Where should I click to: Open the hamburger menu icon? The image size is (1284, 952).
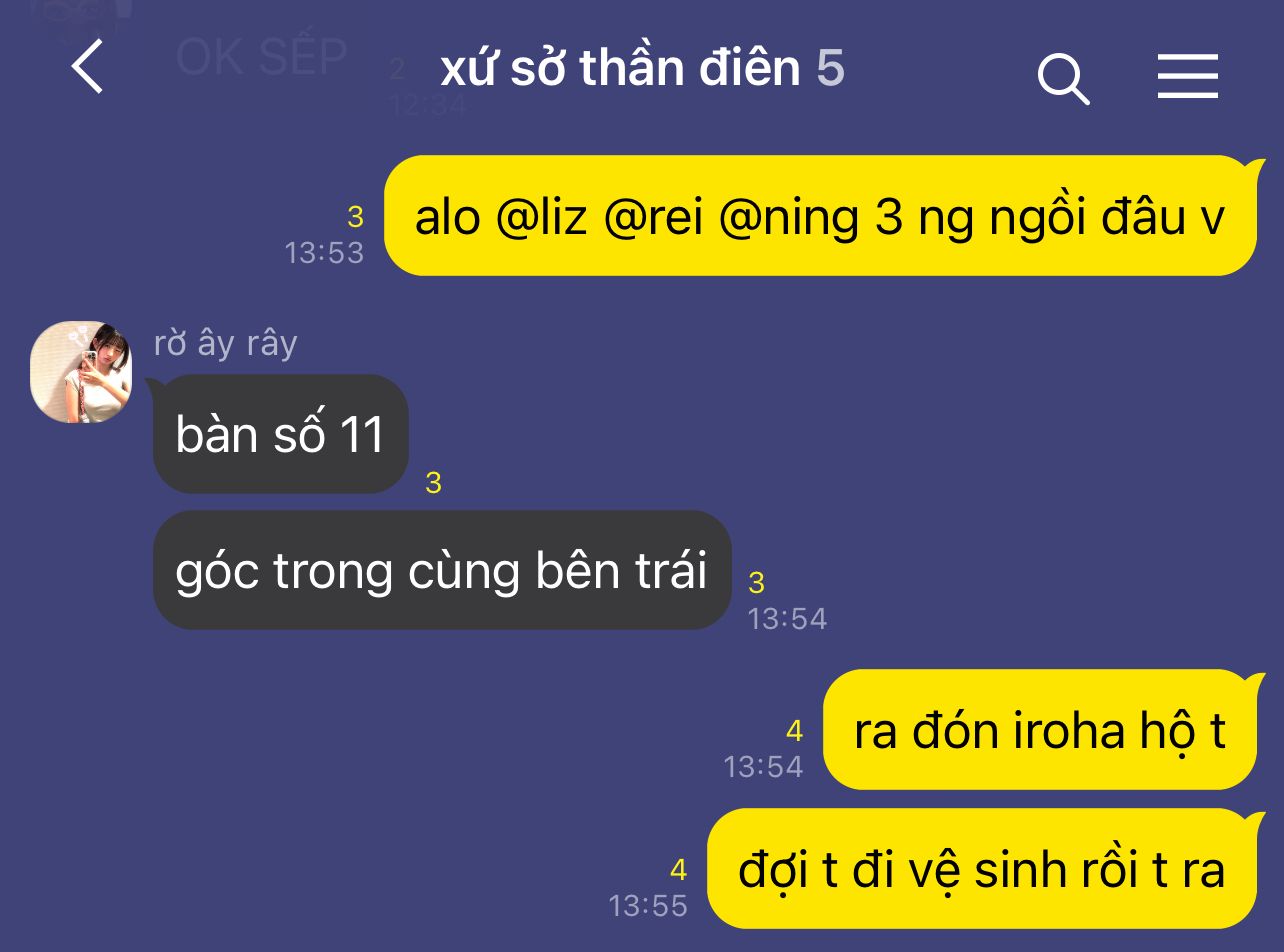(1188, 76)
